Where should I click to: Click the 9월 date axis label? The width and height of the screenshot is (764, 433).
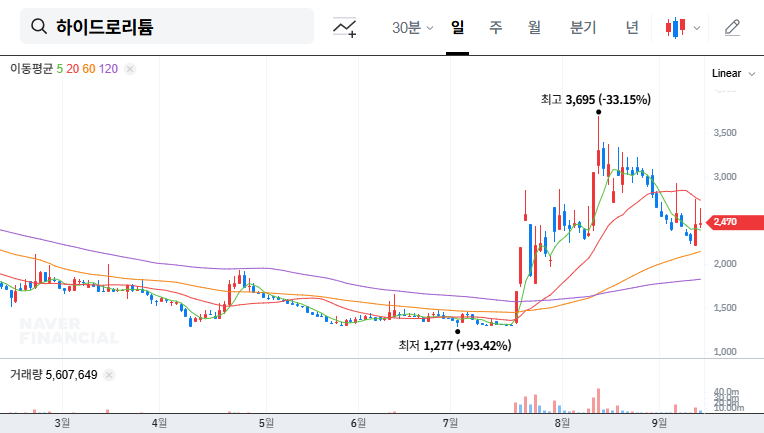(659, 423)
